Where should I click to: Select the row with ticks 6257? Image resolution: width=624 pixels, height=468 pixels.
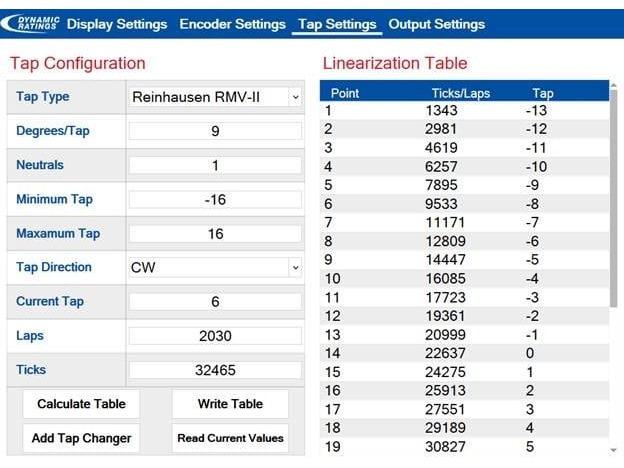[x=464, y=166]
